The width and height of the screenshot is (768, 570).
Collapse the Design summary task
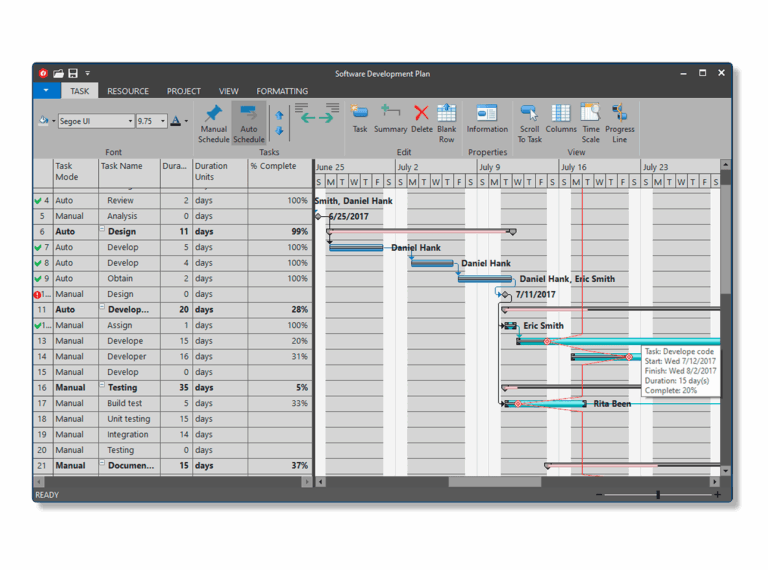point(102,229)
